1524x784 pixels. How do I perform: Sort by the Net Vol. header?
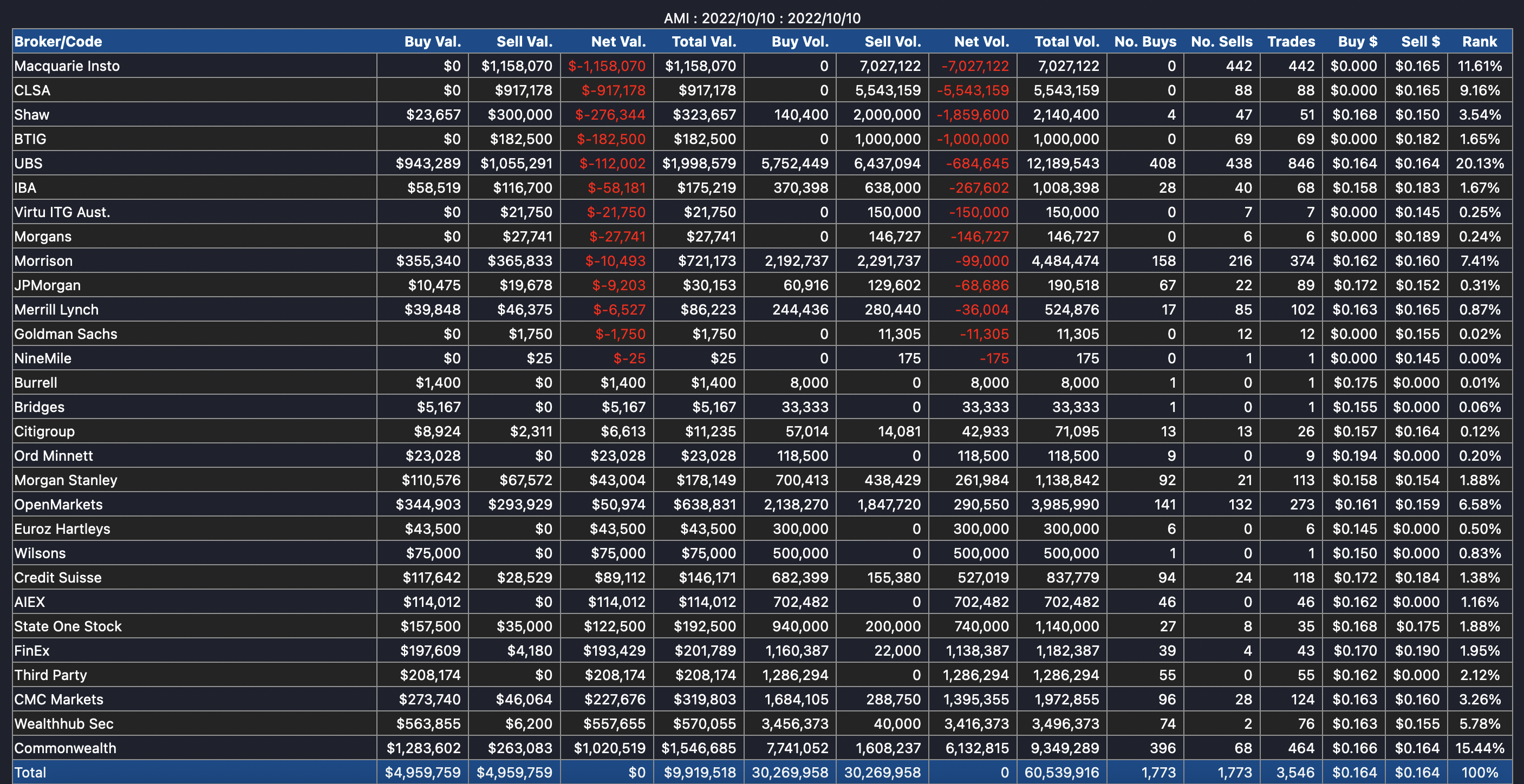pos(981,41)
